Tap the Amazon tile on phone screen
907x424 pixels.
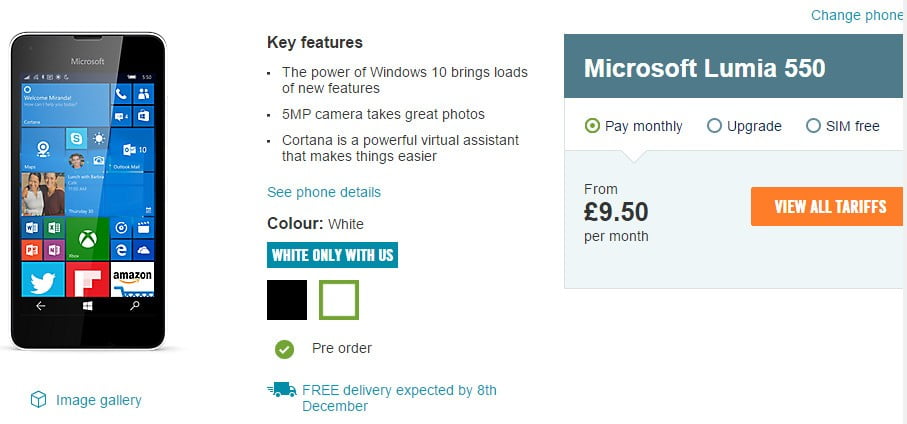pyautogui.click(x=132, y=280)
